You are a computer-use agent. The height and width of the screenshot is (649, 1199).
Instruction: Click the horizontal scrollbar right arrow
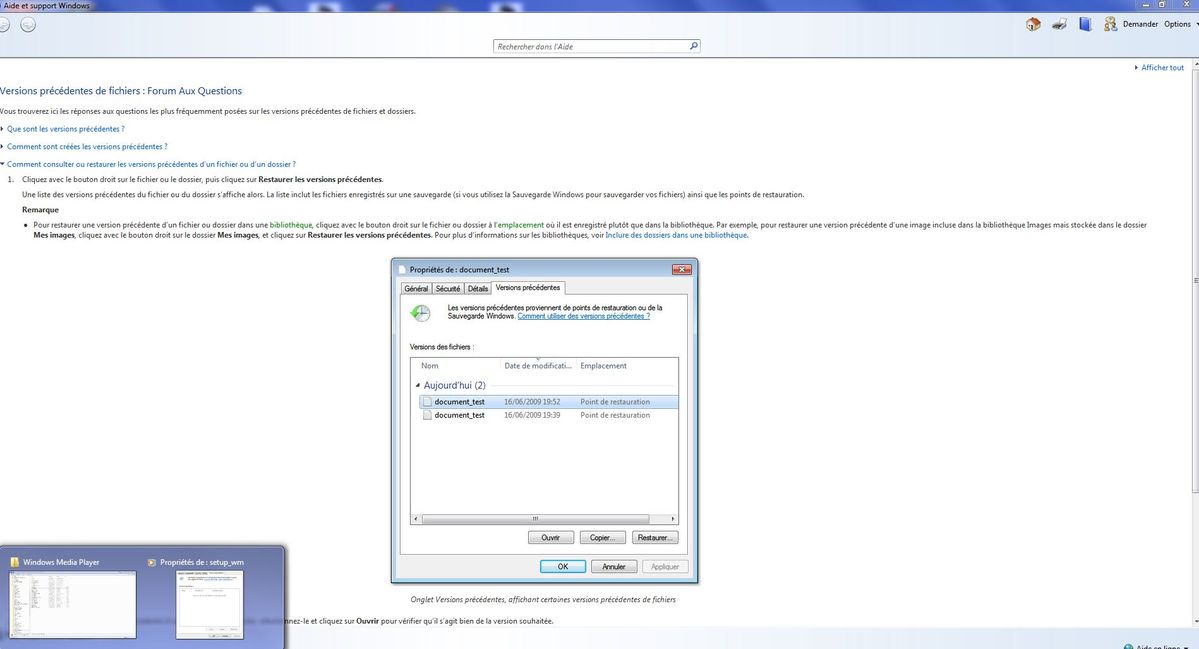click(672, 518)
